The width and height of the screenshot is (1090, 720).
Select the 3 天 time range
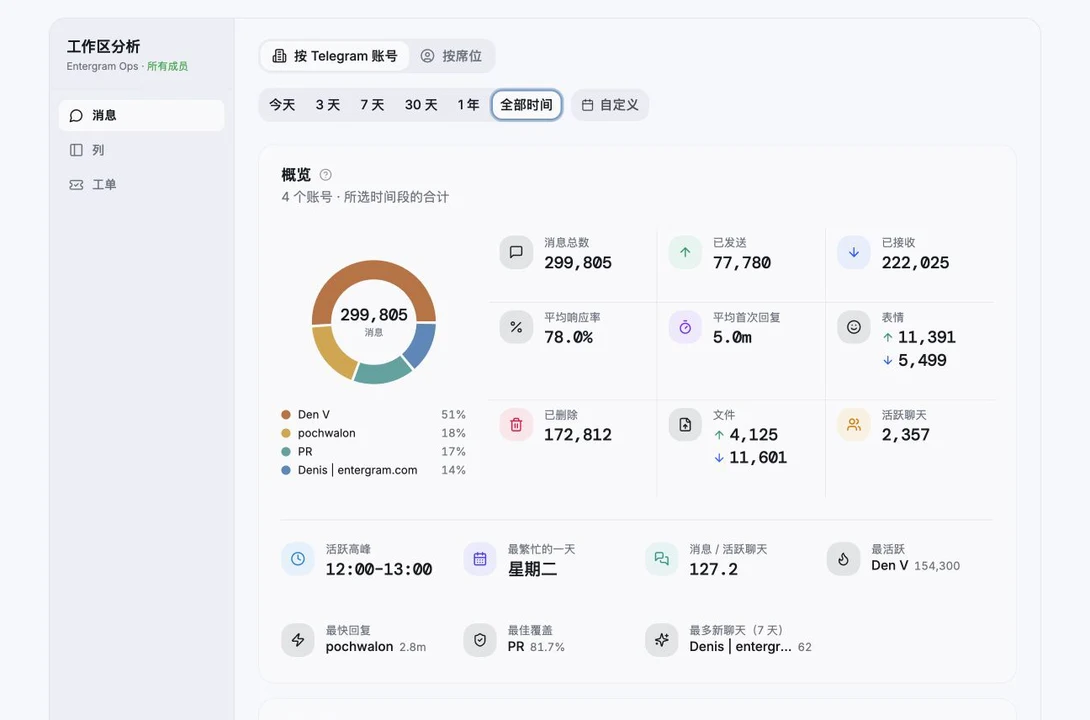327,105
